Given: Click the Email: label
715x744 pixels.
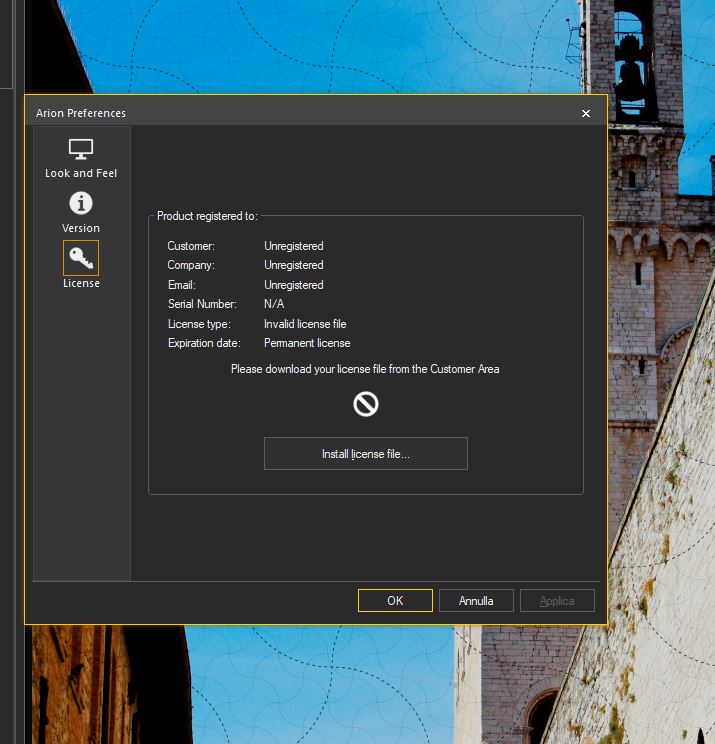Looking at the screenshot, I should [x=182, y=285].
